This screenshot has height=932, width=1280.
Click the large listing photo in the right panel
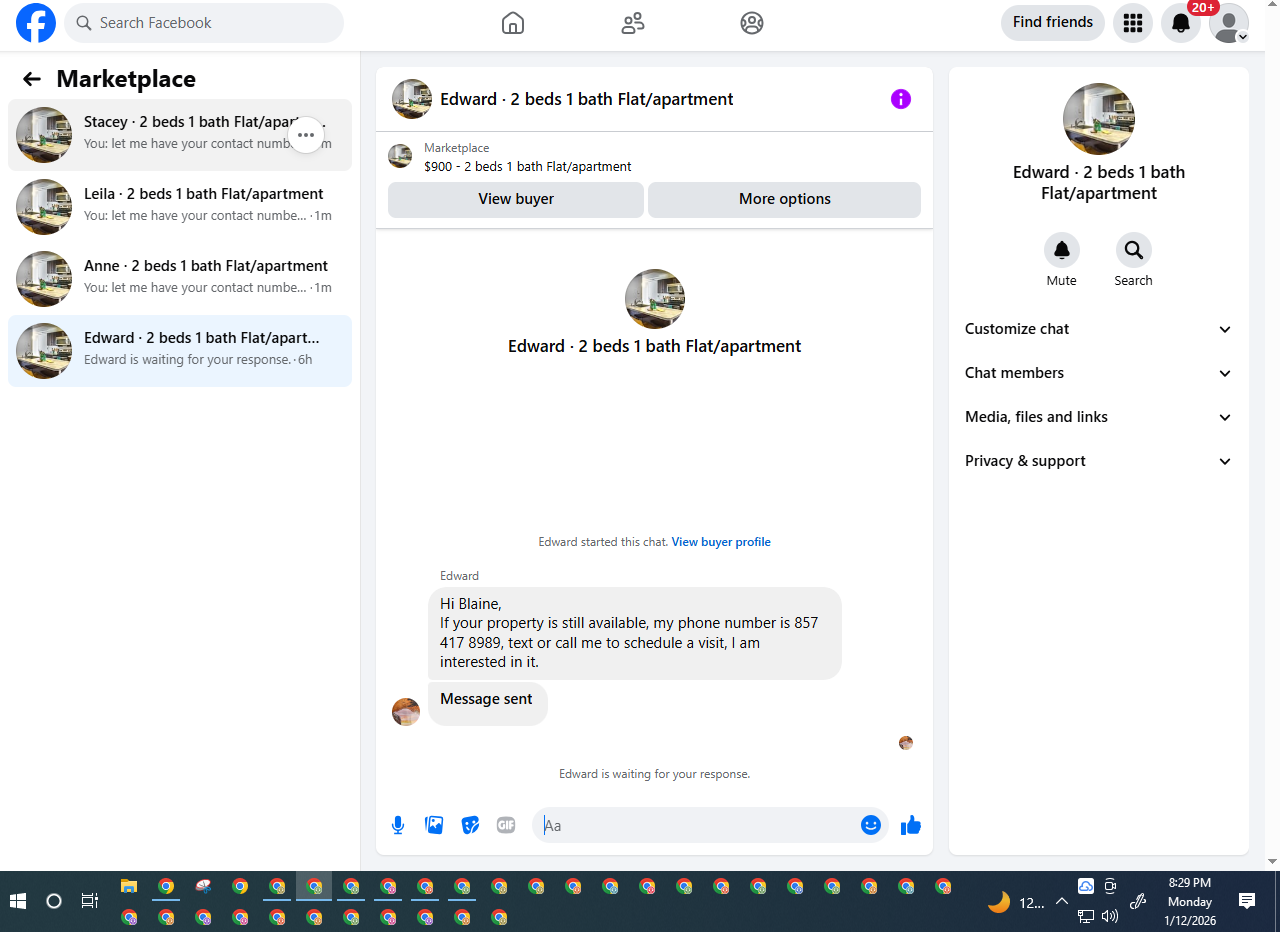pyautogui.click(x=1099, y=119)
